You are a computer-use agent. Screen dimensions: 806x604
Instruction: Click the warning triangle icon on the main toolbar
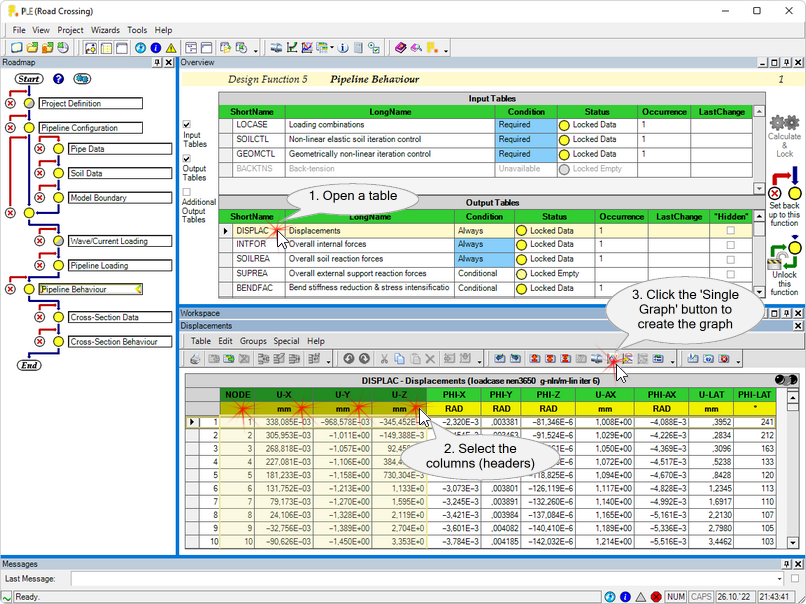[x=170, y=48]
